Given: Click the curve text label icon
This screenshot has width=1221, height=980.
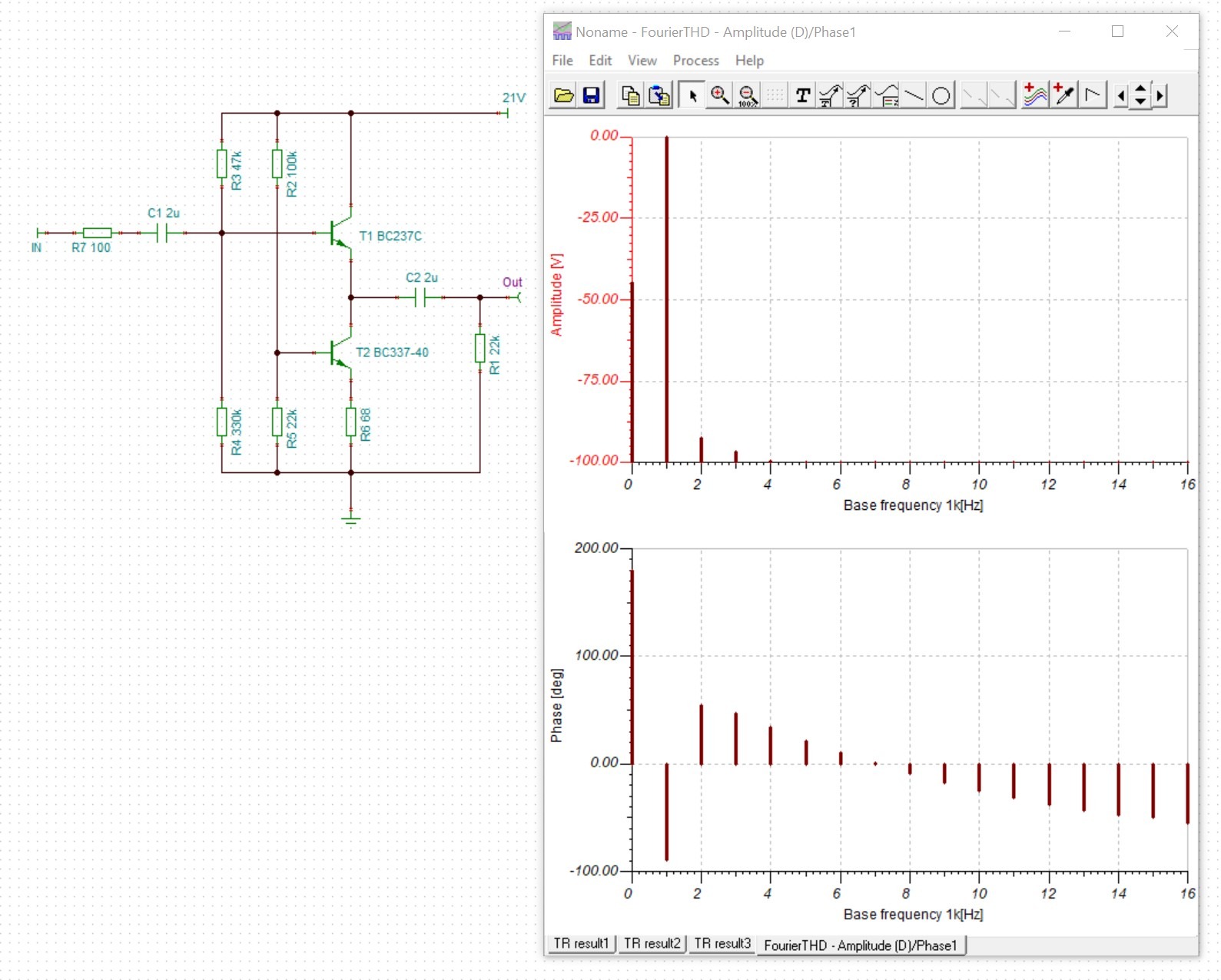Looking at the screenshot, I should point(831,95).
